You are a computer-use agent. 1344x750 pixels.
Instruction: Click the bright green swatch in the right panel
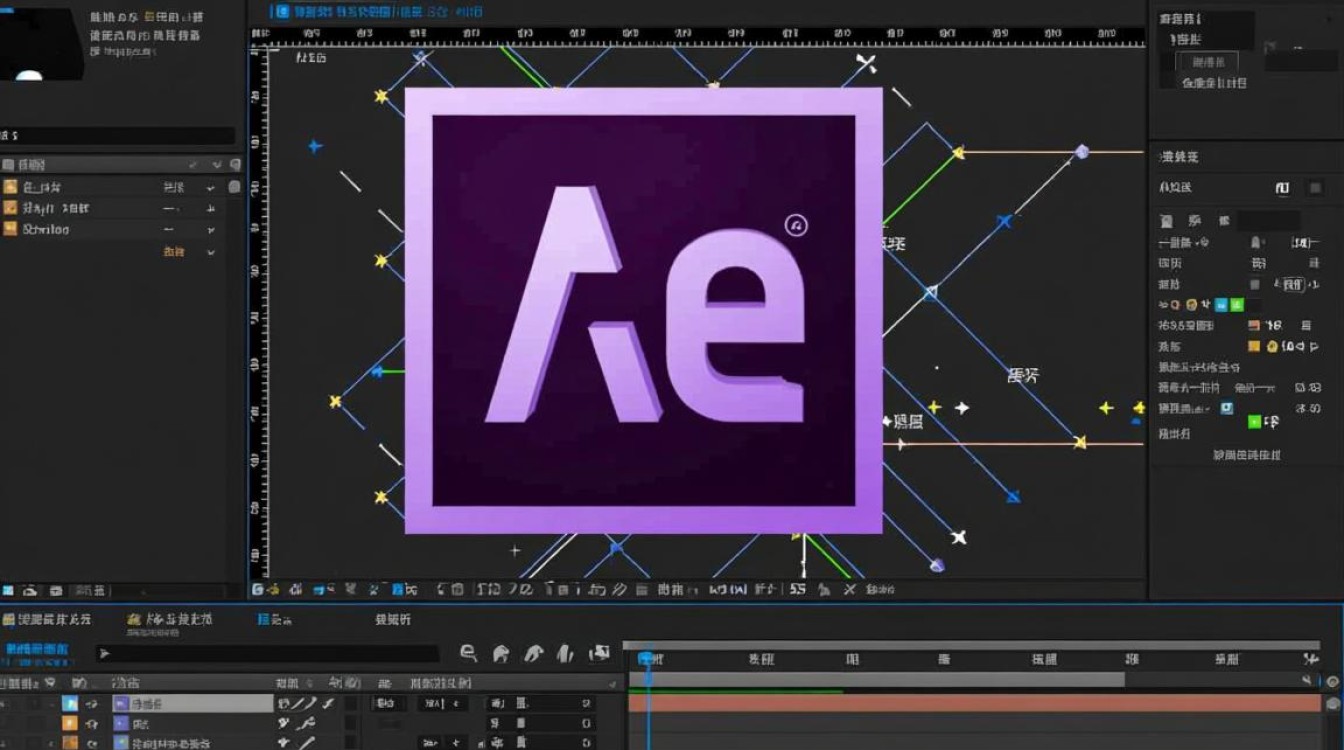(1254, 423)
